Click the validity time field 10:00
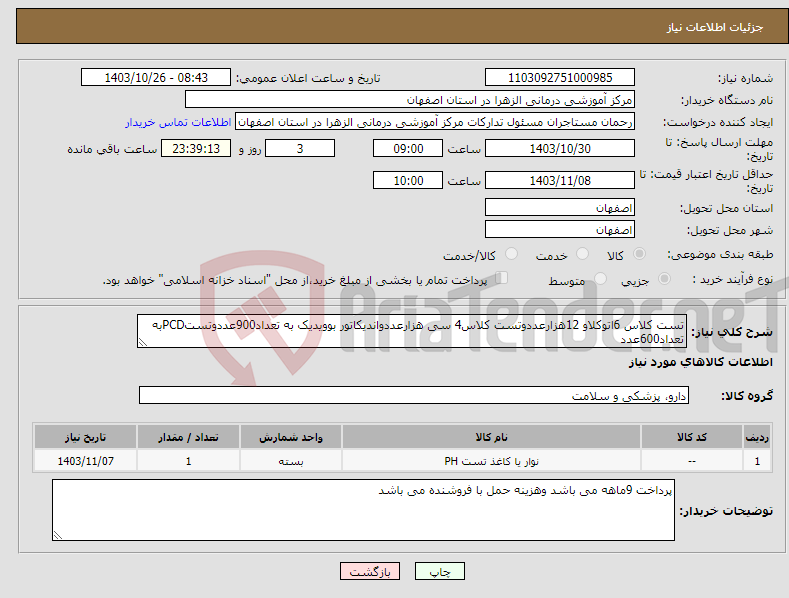Screen dimensions: 789x598 pyautogui.click(x=408, y=180)
